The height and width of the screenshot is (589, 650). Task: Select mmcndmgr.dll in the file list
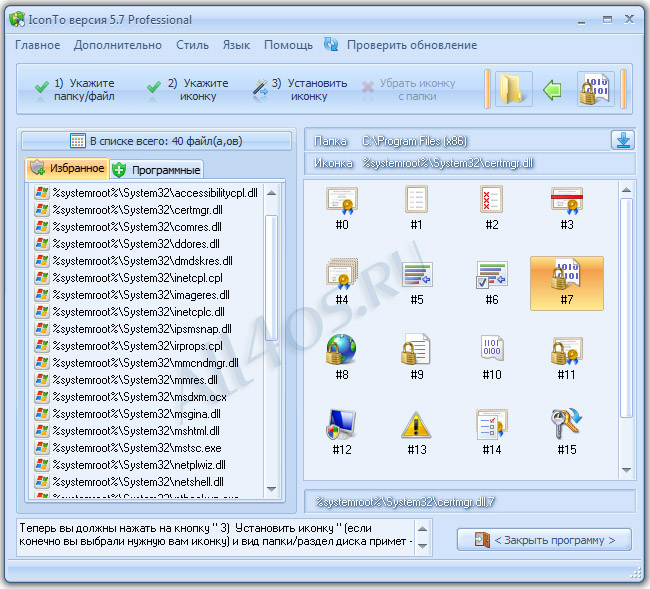137,363
